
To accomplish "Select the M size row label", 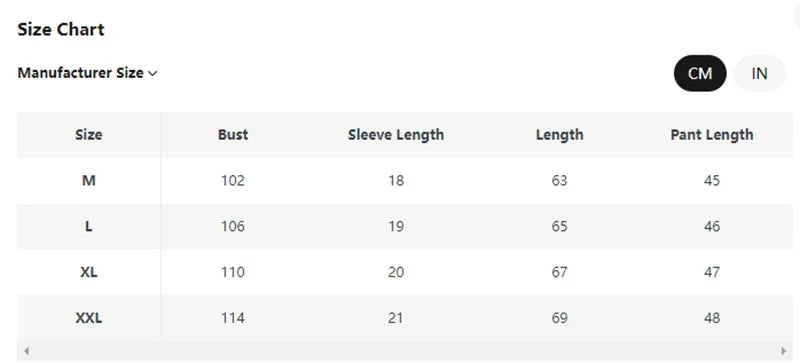I will tap(89, 181).
